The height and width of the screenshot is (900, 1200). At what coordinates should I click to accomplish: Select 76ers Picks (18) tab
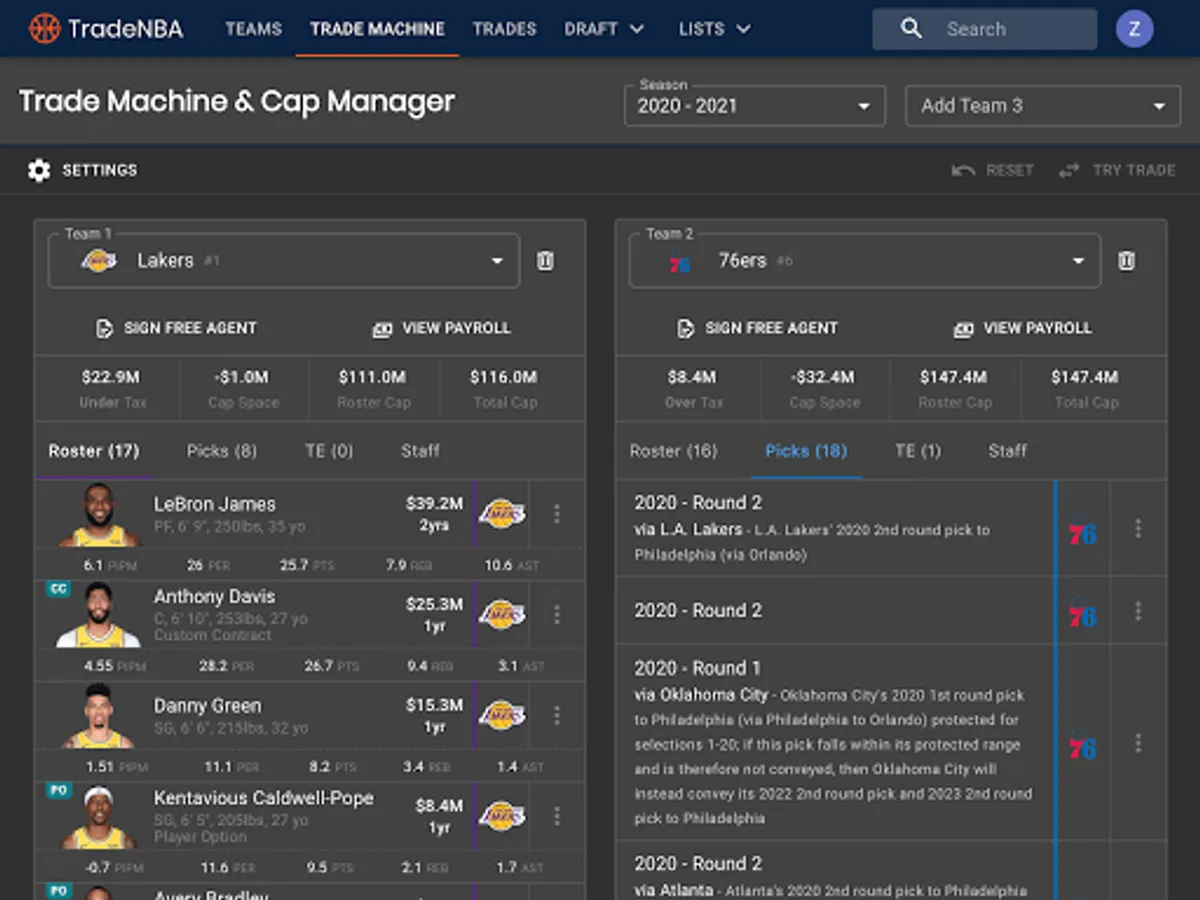[806, 451]
